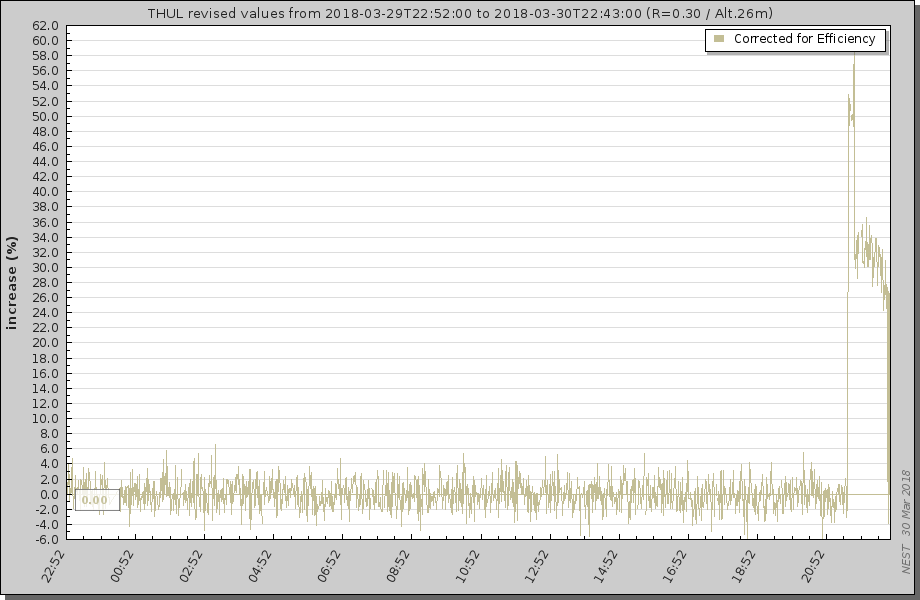This screenshot has width=920, height=600.
Task: Click the 16:52 x-axis tick label
Action: [675, 566]
